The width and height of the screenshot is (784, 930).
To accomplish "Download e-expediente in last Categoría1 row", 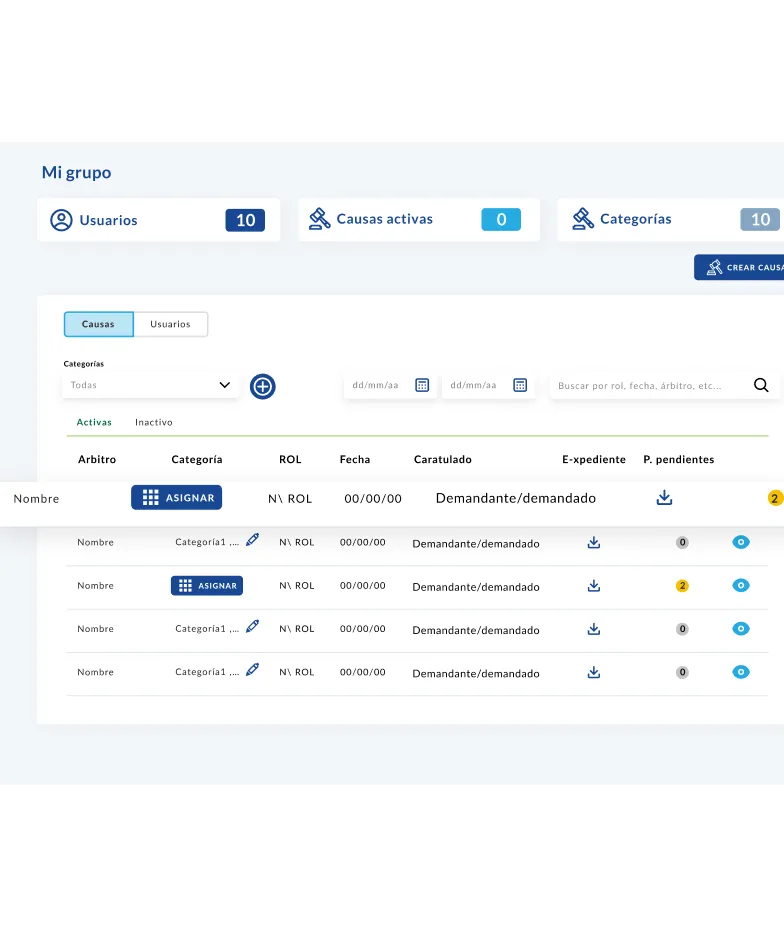I will point(594,673).
